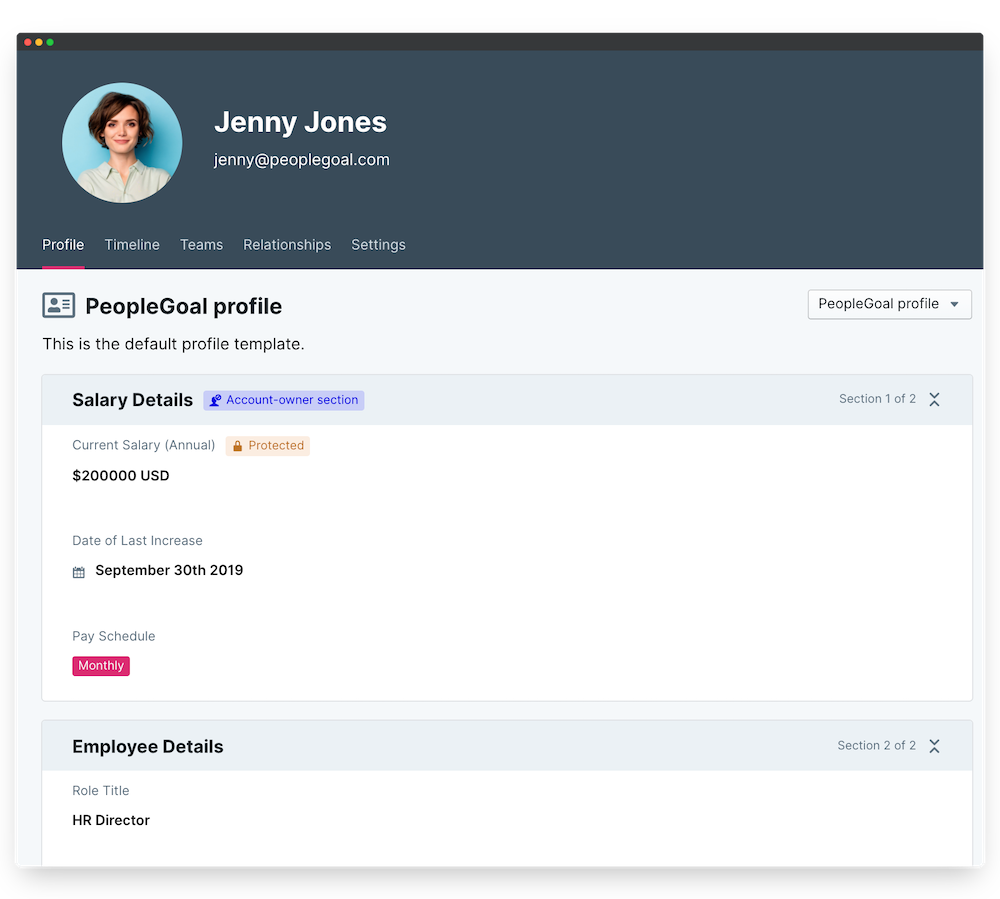Click the user key icon in Account-owner badge
The height and width of the screenshot is (899, 1000).
[216, 400]
